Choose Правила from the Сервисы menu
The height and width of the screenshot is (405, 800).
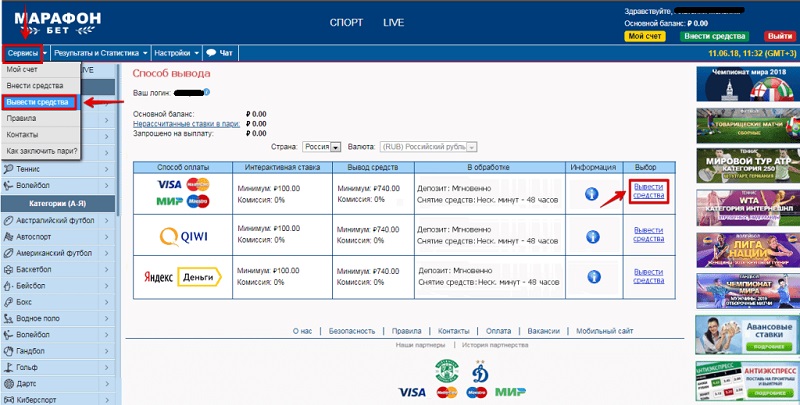point(21,118)
